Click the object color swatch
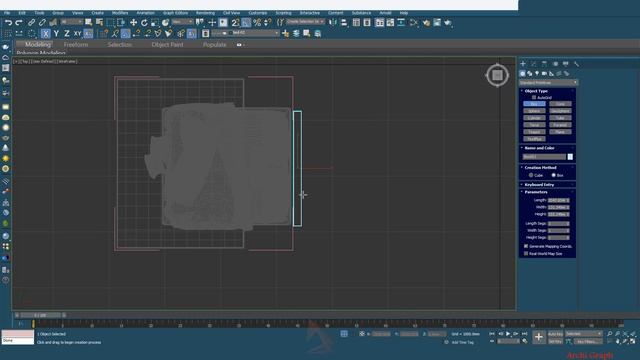640x360 pixels. (x=570, y=157)
